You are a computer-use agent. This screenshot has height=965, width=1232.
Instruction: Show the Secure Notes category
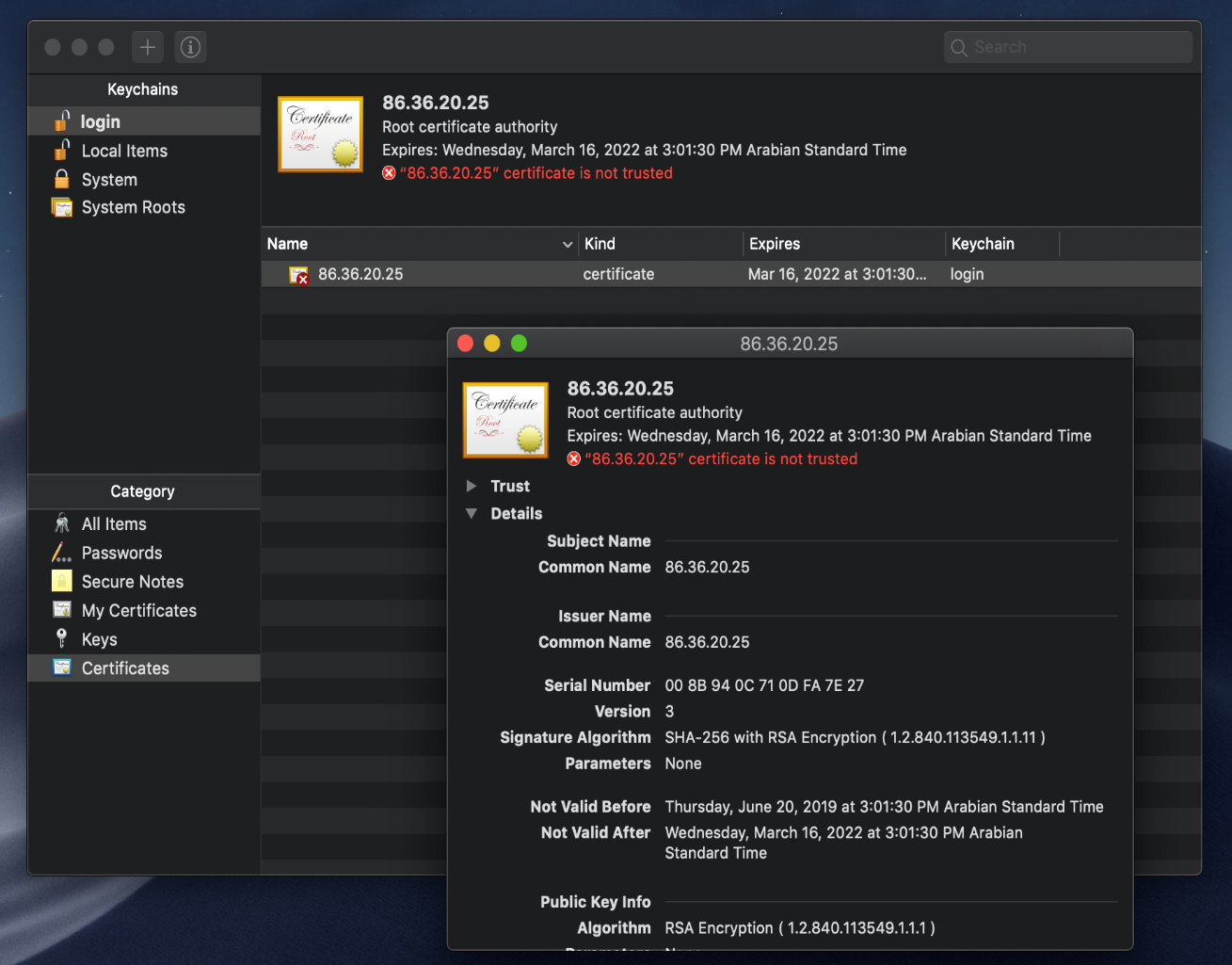[144, 582]
